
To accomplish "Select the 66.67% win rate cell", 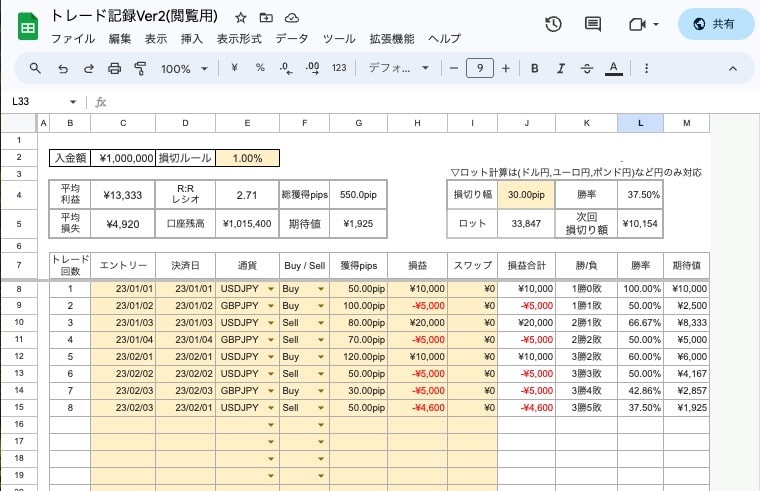I will click(x=640, y=323).
